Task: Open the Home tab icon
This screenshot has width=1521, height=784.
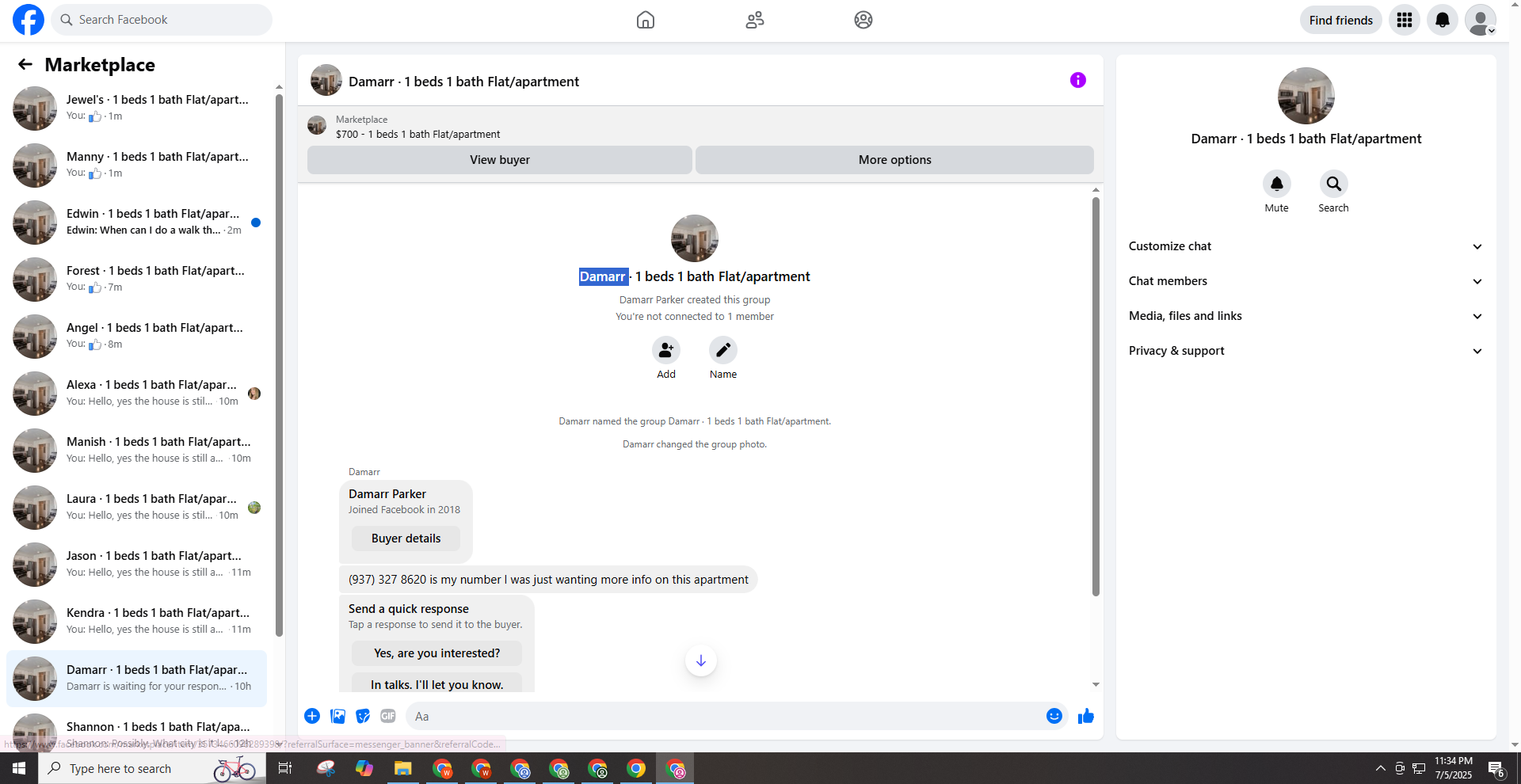Action: coord(646,20)
